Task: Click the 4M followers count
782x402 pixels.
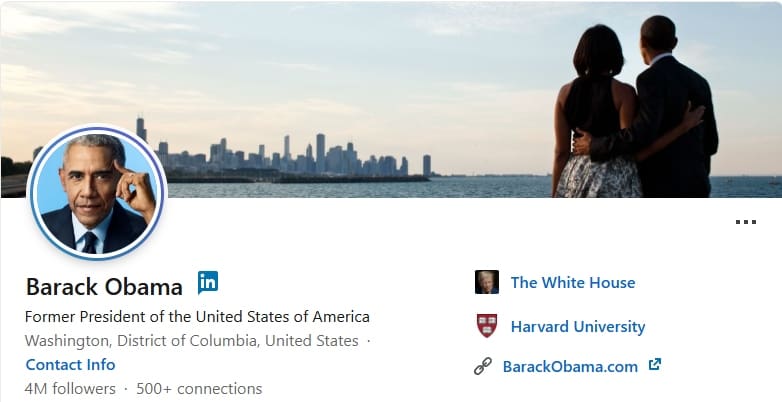Action: (x=70, y=389)
